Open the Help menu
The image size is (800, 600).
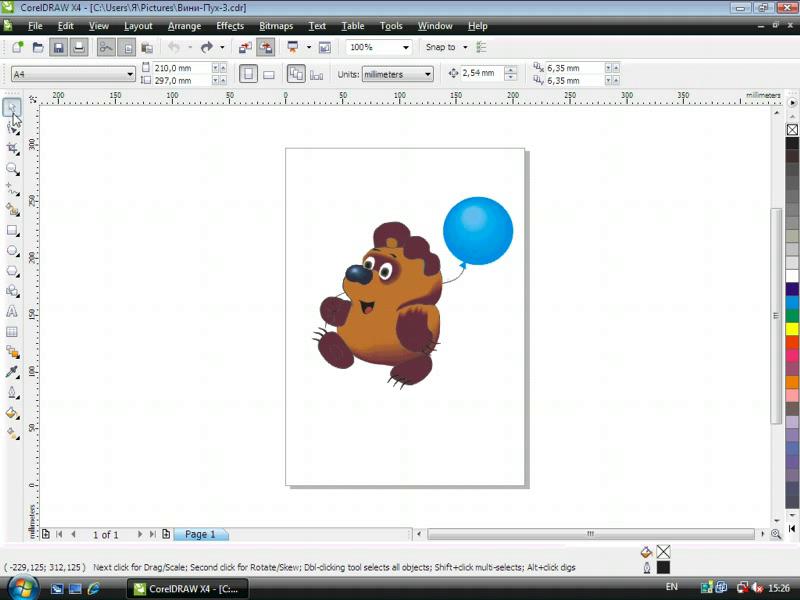[478, 26]
